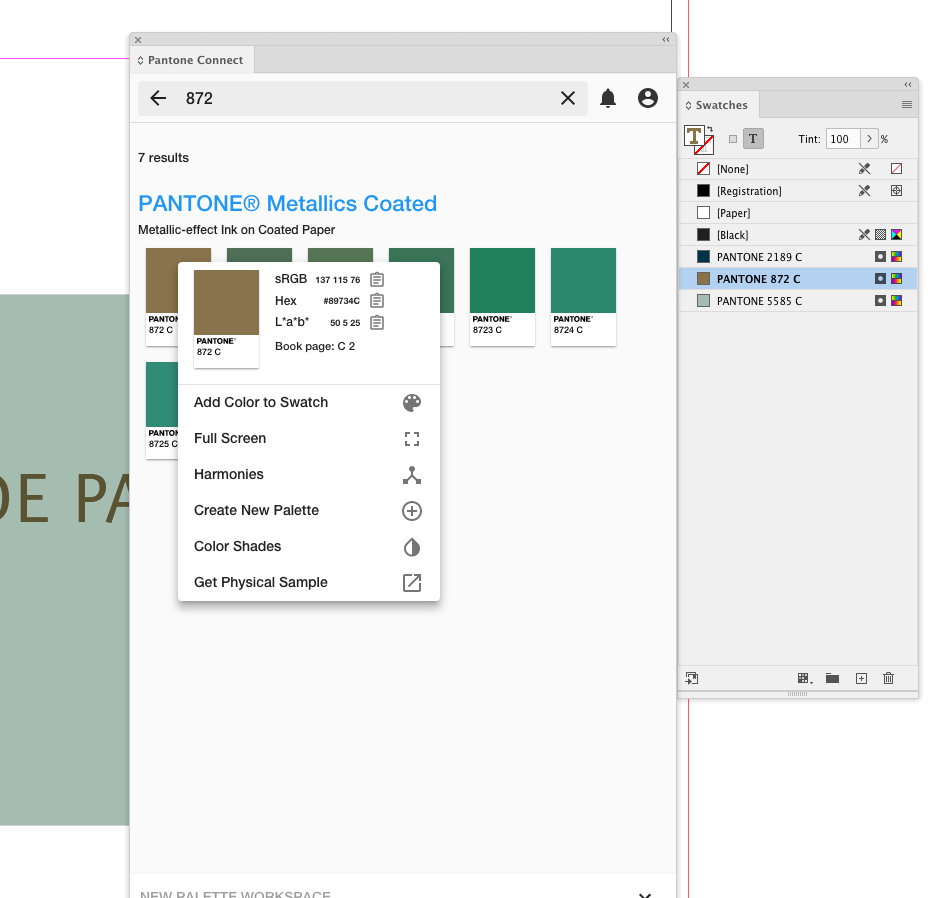
Task: Select formatting affects text button
Action: coord(753,139)
